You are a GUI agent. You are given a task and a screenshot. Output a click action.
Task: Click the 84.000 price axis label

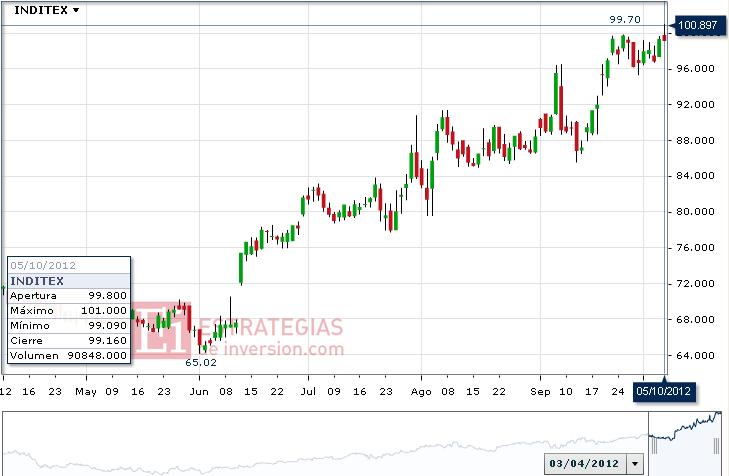click(697, 176)
